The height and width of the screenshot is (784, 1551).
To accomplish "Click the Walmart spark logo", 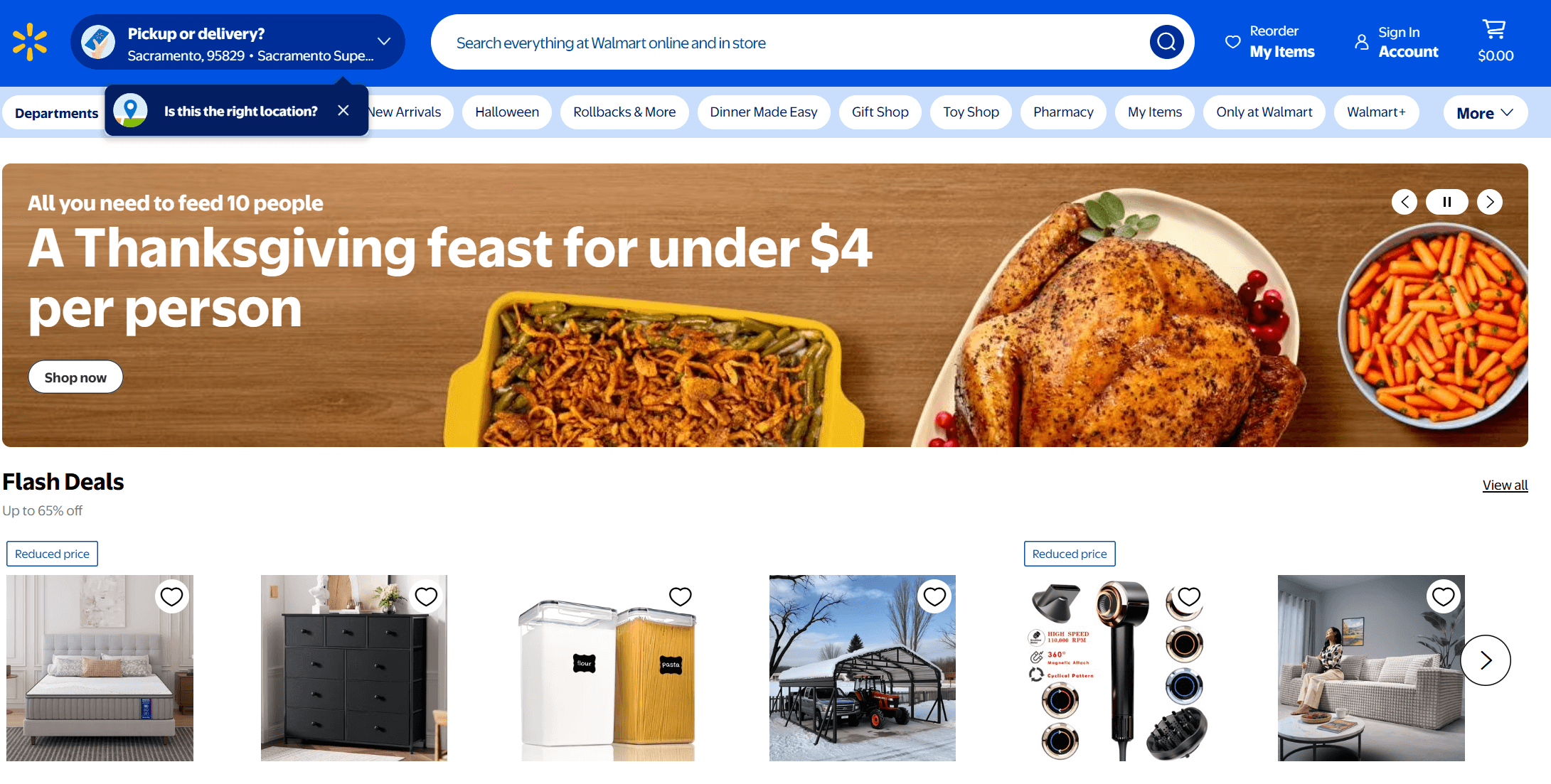I will [x=30, y=42].
